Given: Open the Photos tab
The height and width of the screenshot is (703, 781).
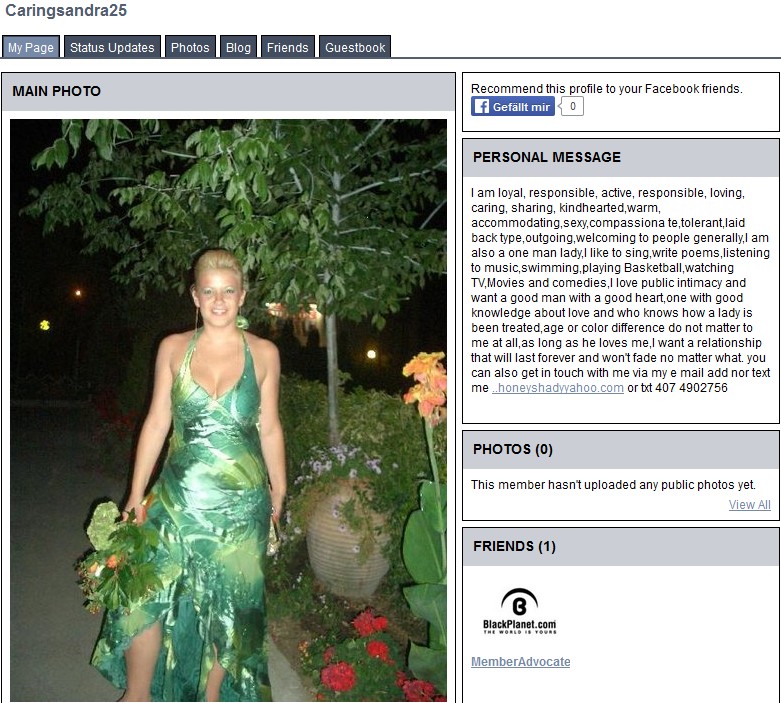Looking at the screenshot, I should coord(190,47).
